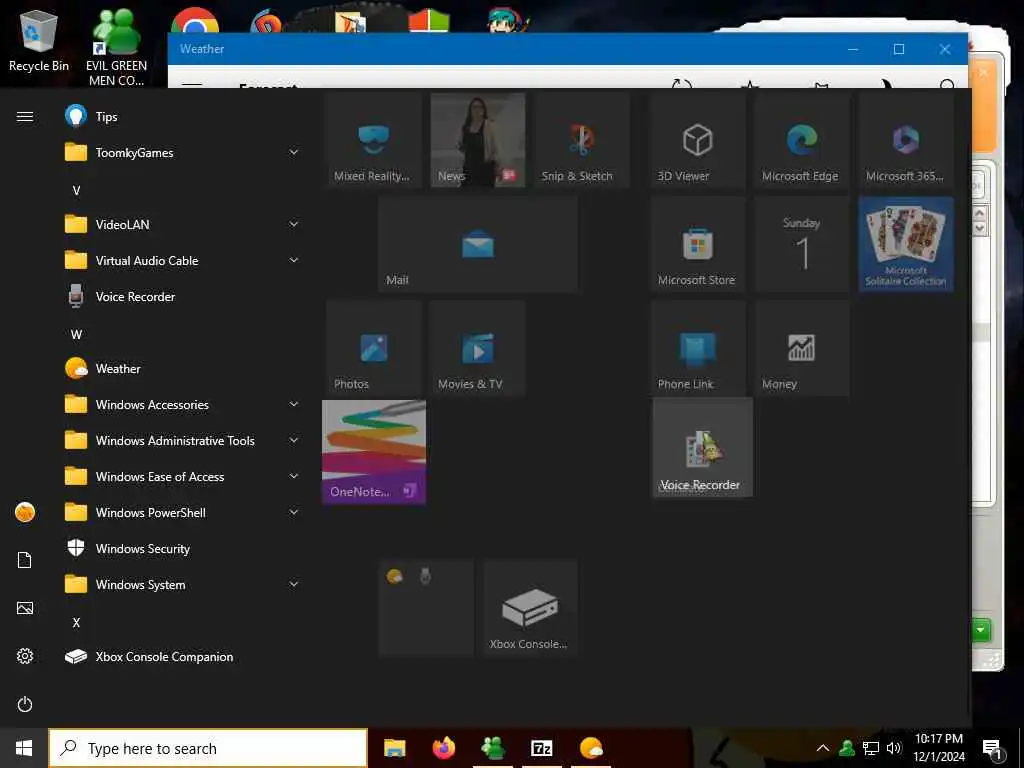Open the user account icon in Start
Viewport: 1024px width, 768px height.
pyautogui.click(x=25, y=512)
